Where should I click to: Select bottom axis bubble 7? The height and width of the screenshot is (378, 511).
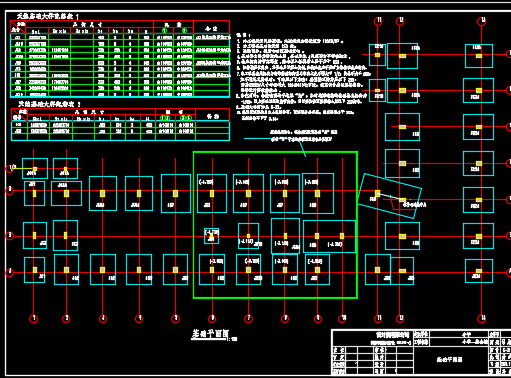[x=248, y=319]
